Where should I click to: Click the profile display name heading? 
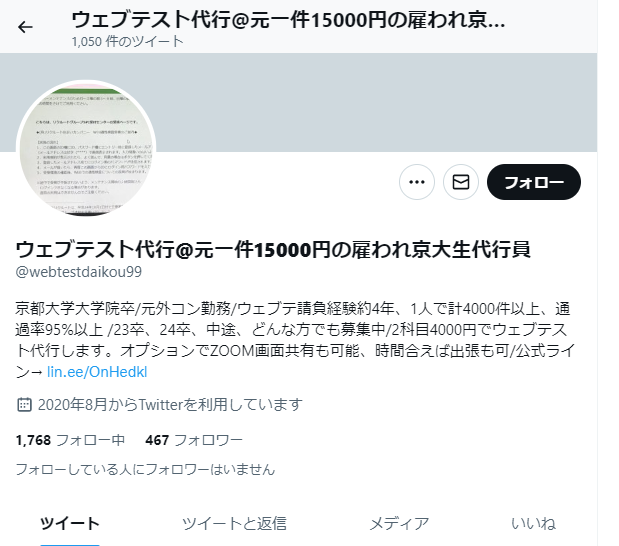tap(273, 249)
